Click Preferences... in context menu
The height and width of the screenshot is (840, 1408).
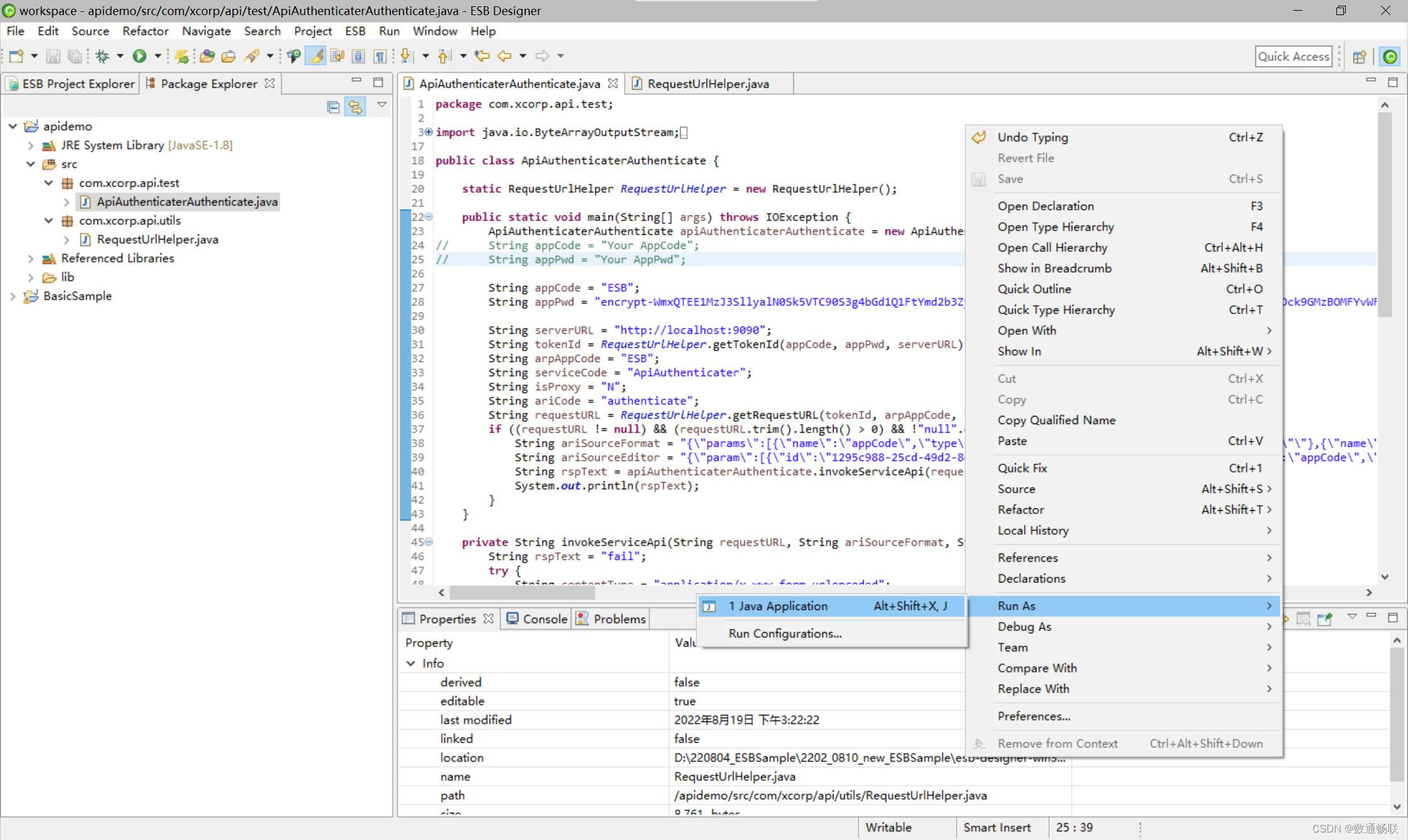point(1033,716)
